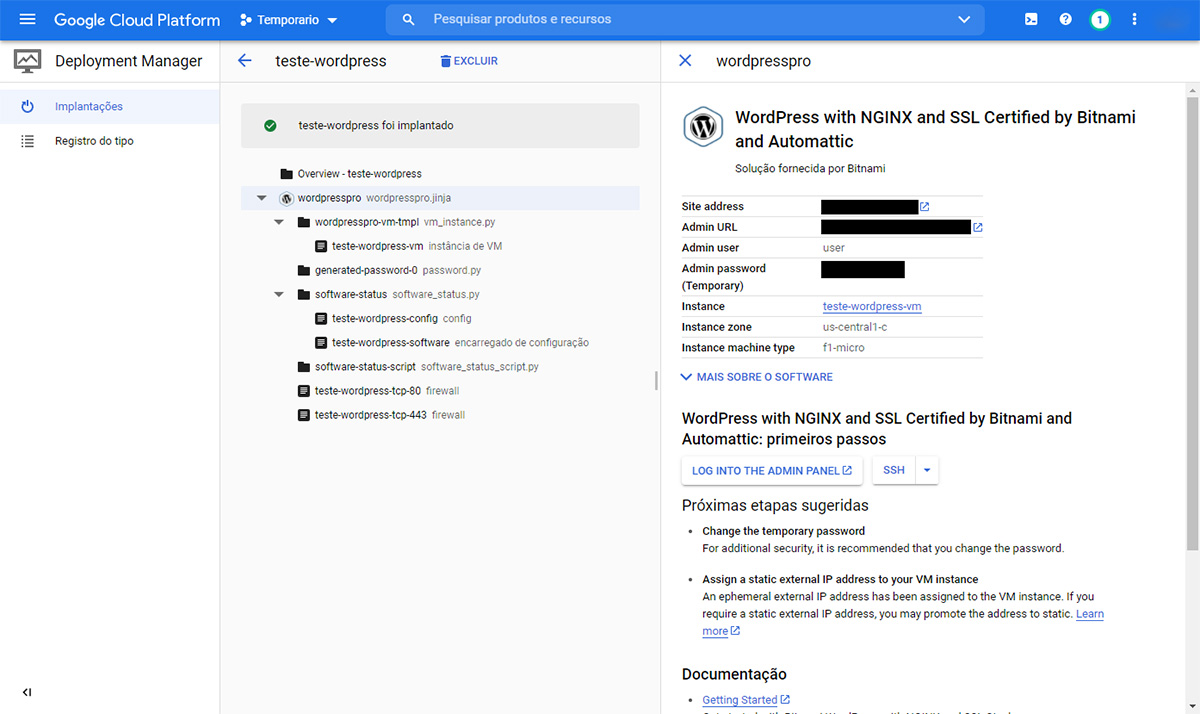The image size is (1200, 714).
Task: Open the Admin URL external link icon
Action: [x=977, y=228]
